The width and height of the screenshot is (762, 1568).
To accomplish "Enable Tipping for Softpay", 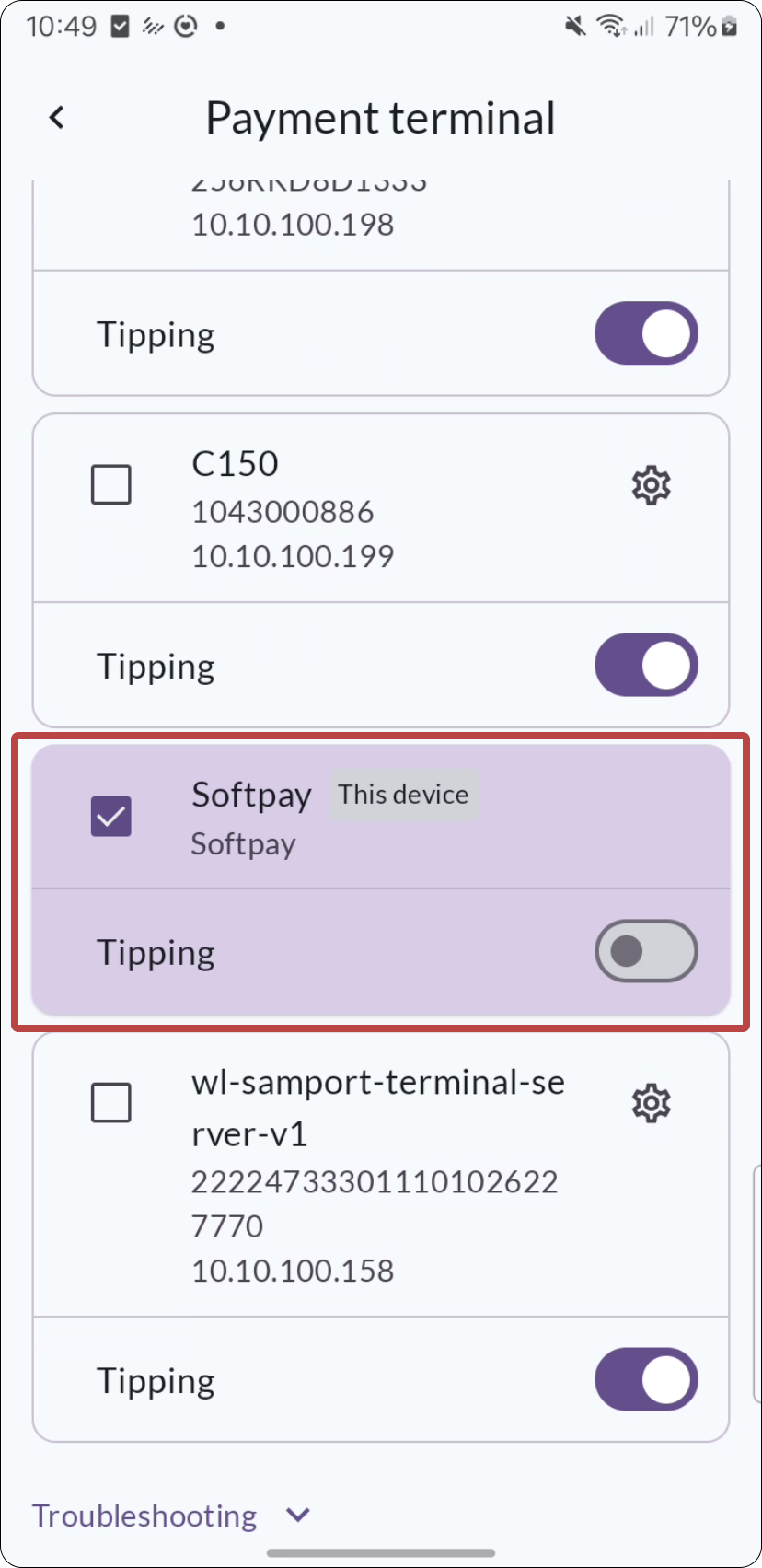I will click(646, 951).
